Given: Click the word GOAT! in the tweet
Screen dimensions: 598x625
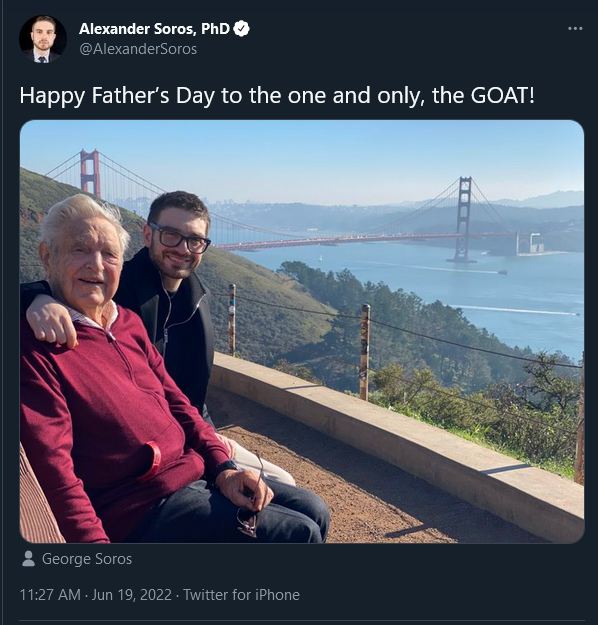Looking at the screenshot, I should 503,96.
